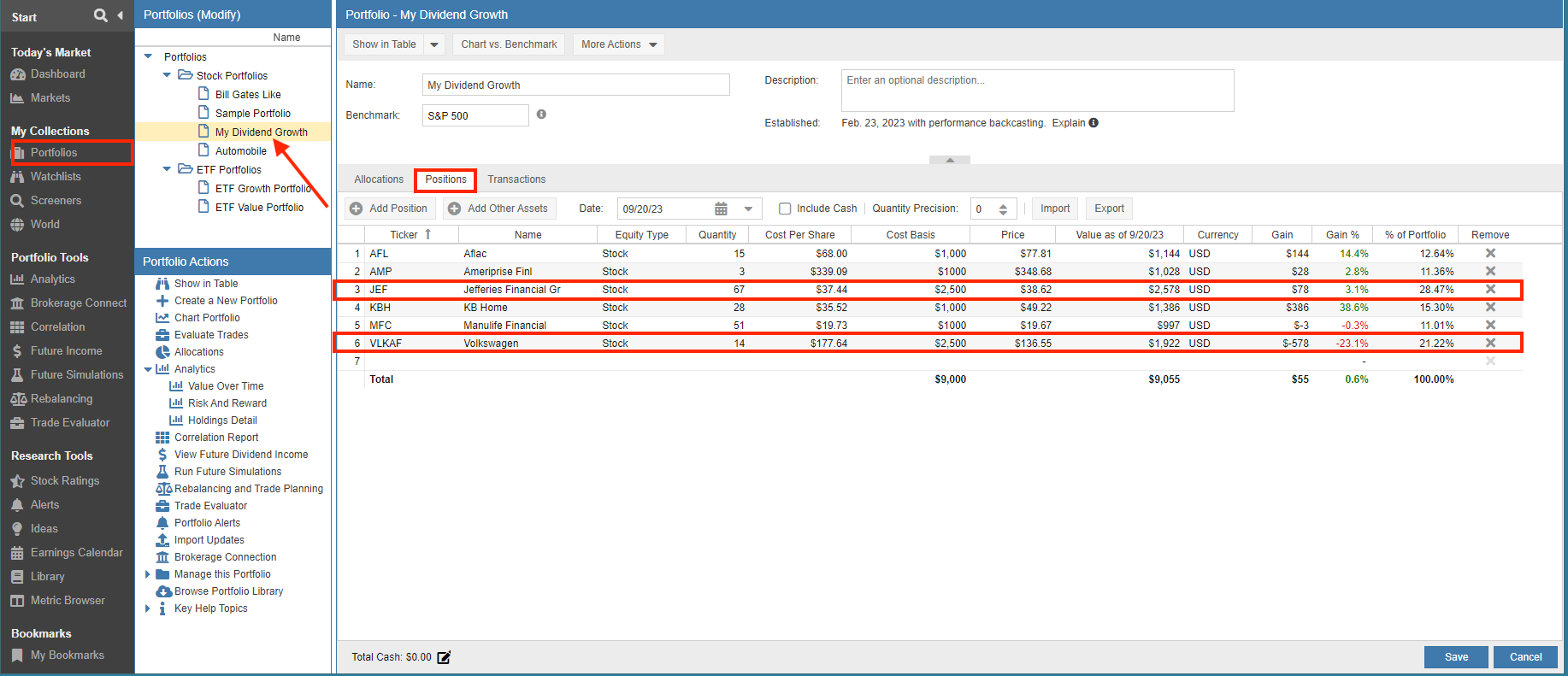Click the My Bookmarks bookmark icon

click(17, 655)
